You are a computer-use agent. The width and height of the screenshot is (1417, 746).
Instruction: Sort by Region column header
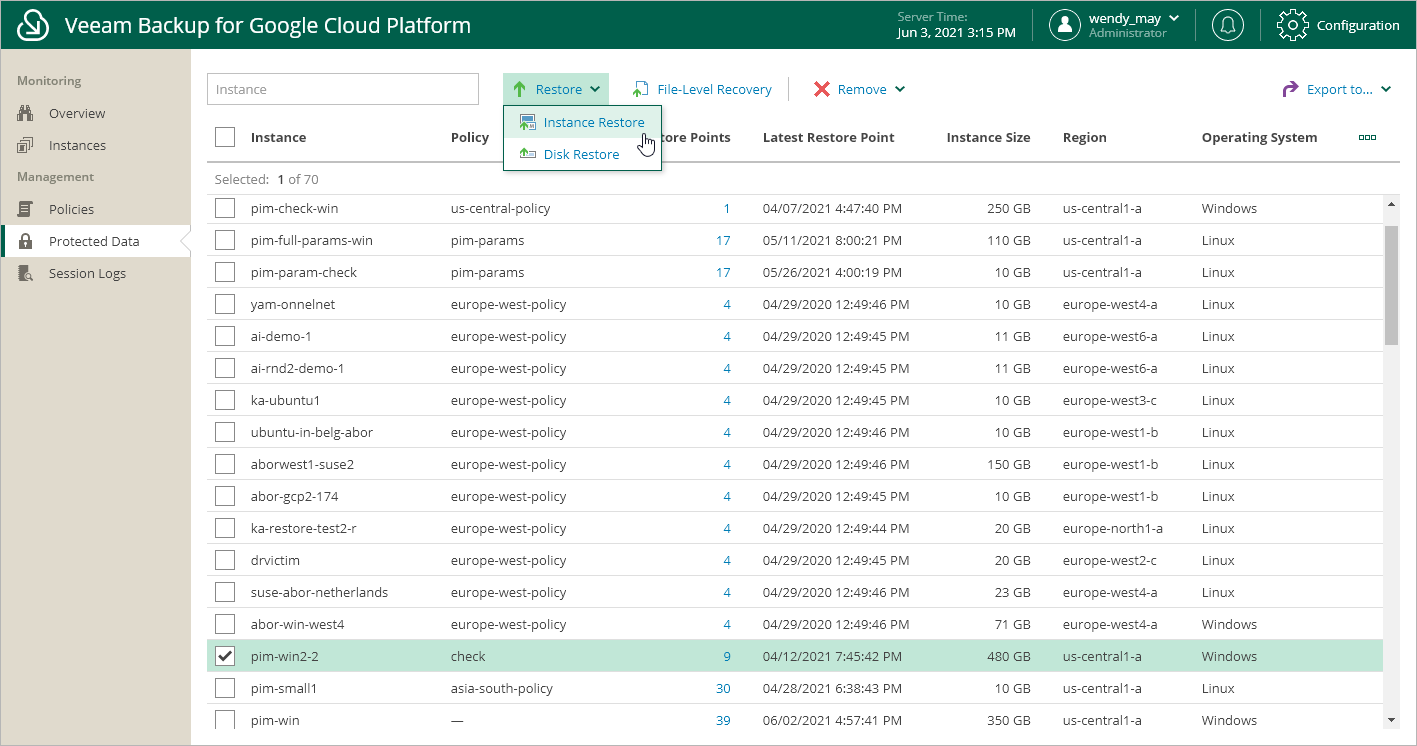tap(1084, 137)
